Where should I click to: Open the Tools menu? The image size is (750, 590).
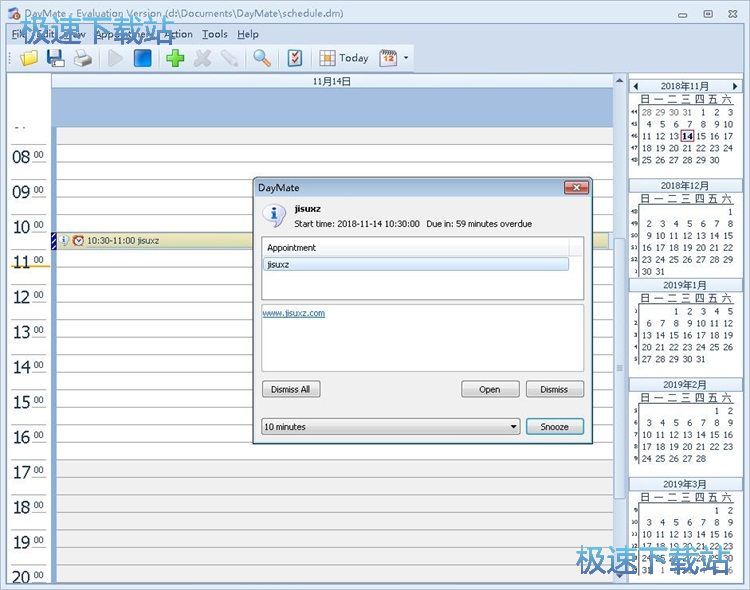[x=214, y=34]
